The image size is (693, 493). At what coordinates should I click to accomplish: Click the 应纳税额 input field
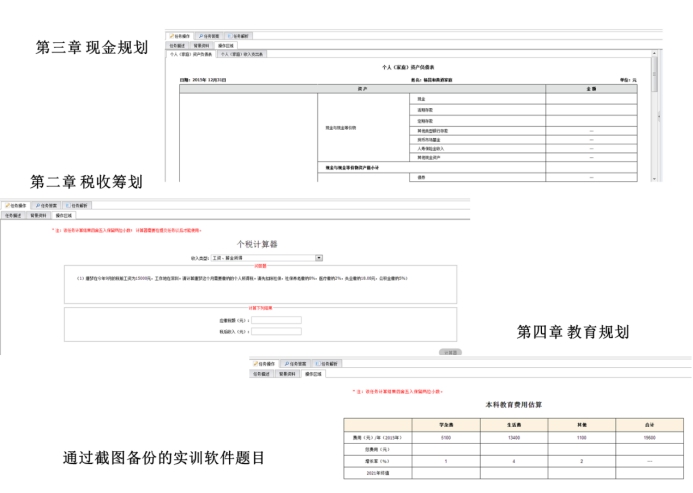tap(268, 320)
